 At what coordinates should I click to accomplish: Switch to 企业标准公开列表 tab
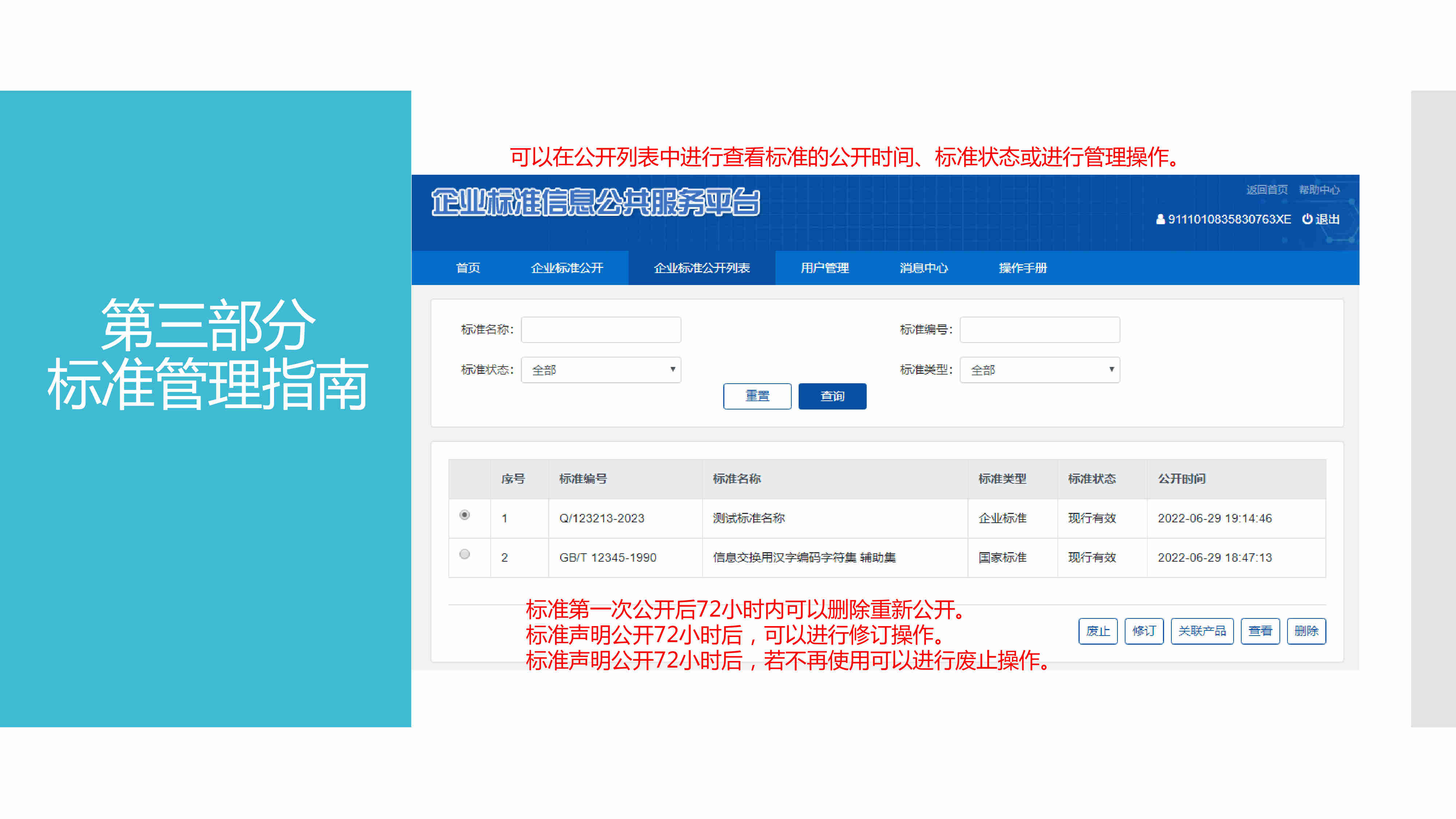tap(701, 268)
